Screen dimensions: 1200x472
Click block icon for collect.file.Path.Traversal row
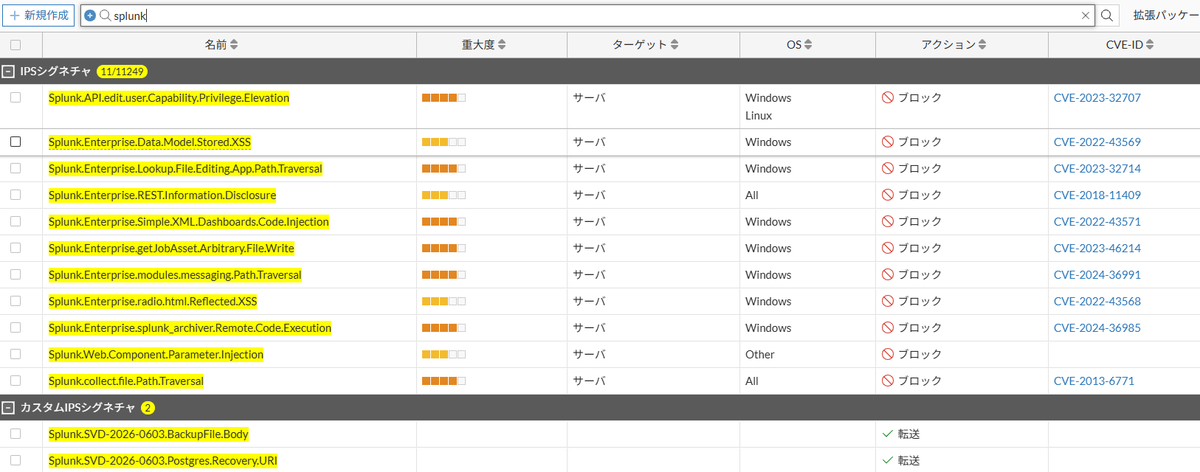(x=887, y=381)
